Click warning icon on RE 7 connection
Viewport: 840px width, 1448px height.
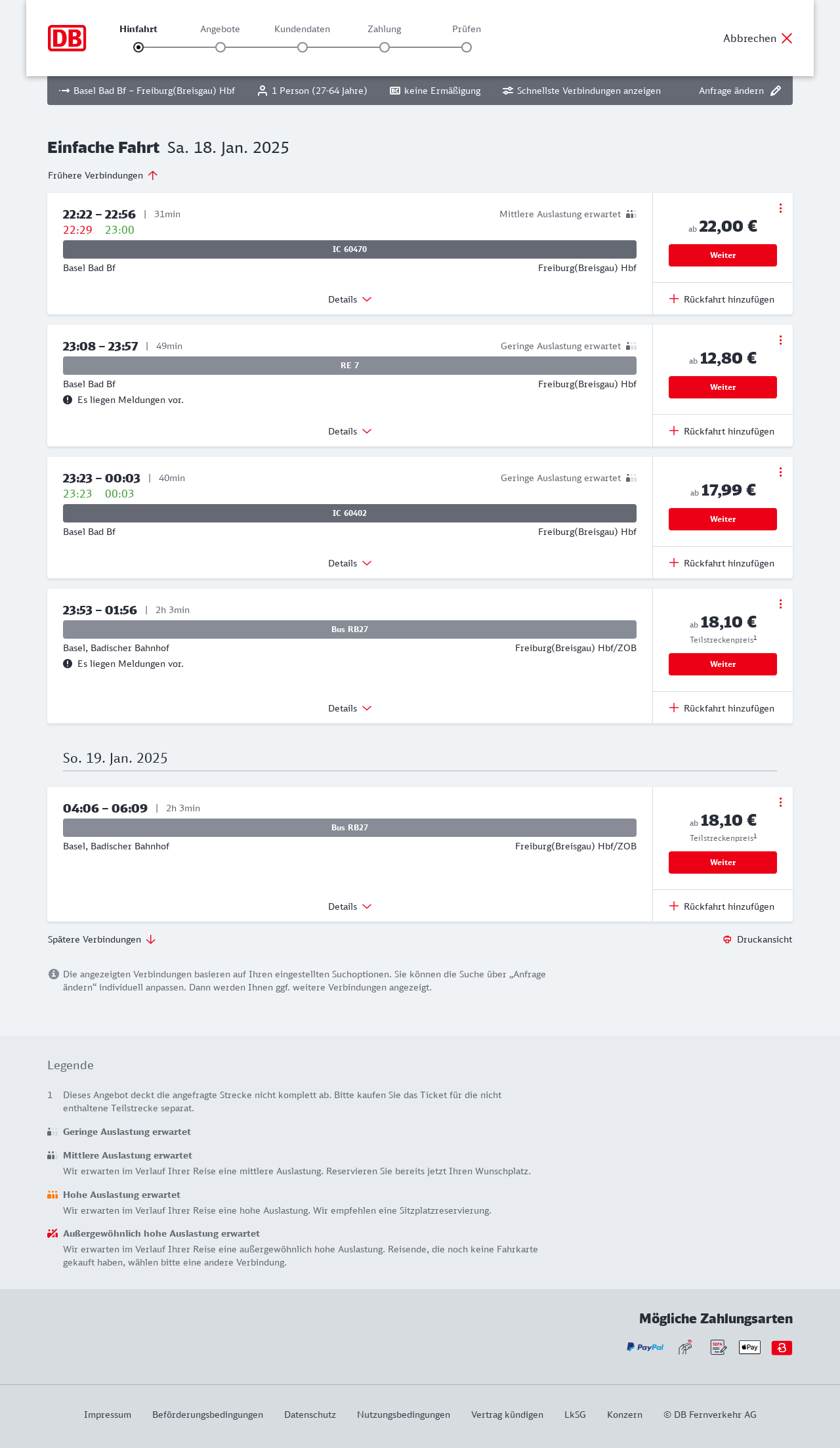68,400
